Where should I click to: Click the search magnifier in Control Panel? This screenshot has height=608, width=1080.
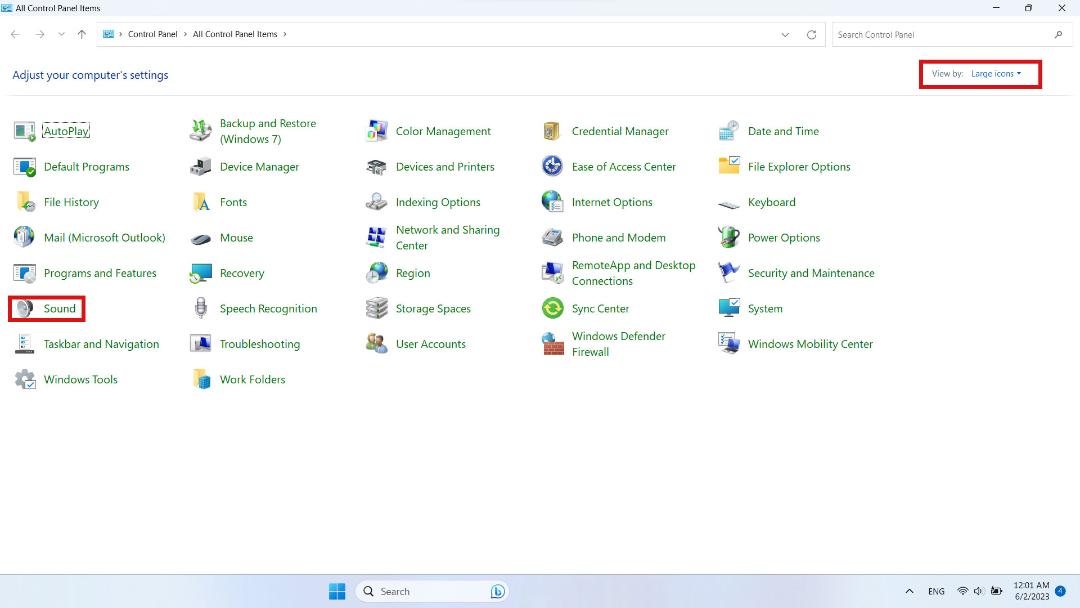click(x=1058, y=34)
